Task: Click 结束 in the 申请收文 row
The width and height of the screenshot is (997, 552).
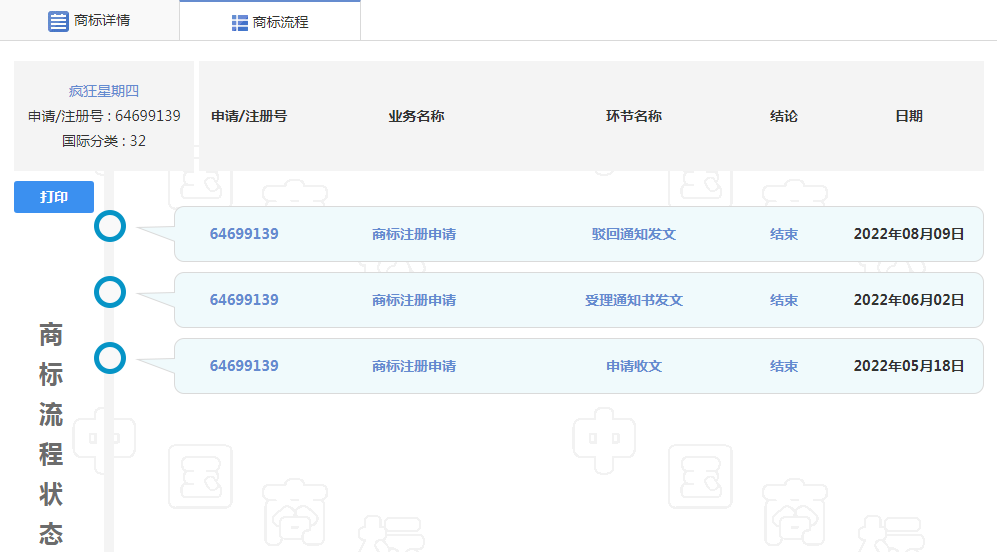Action: click(784, 366)
